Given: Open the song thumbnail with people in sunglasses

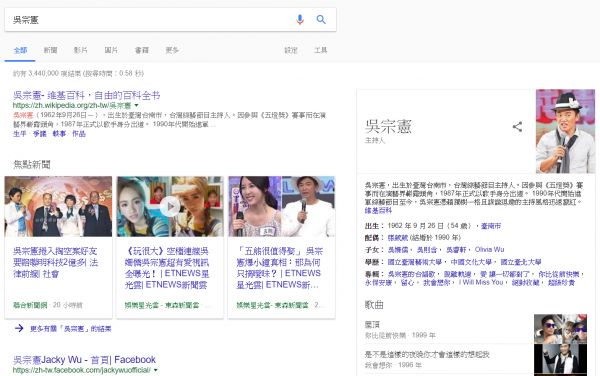Looking at the screenshot, I should (561, 329).
